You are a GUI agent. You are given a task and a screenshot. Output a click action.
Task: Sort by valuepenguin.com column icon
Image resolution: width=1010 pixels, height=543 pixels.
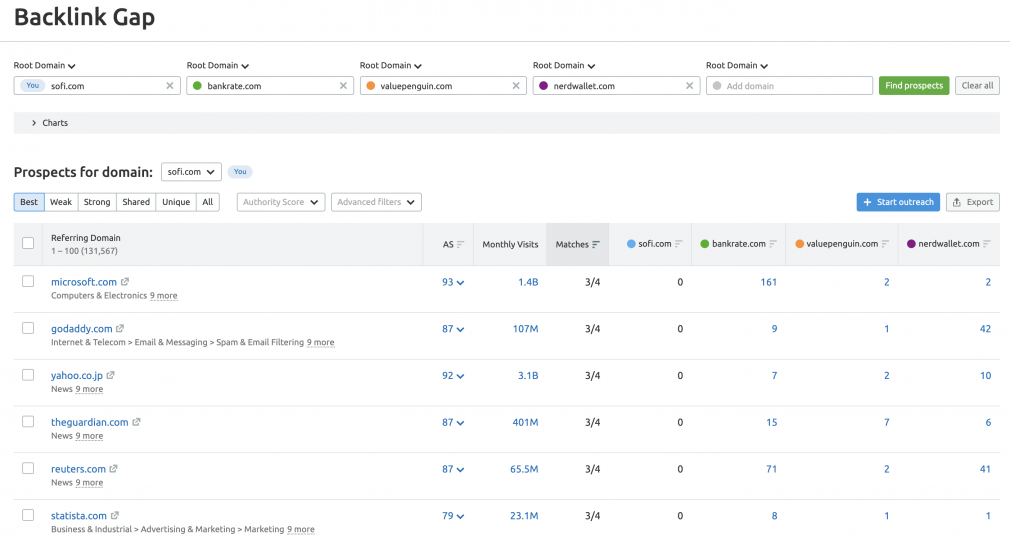coord(885,243)
